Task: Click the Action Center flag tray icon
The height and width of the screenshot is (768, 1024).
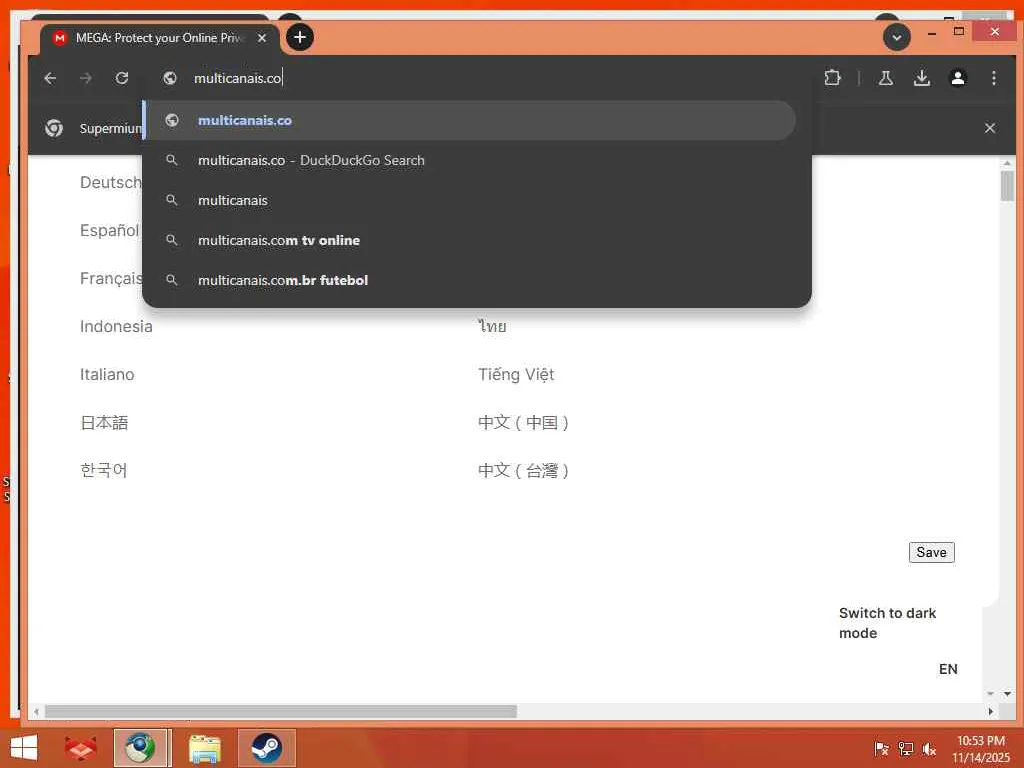Action: pos(882,749)
